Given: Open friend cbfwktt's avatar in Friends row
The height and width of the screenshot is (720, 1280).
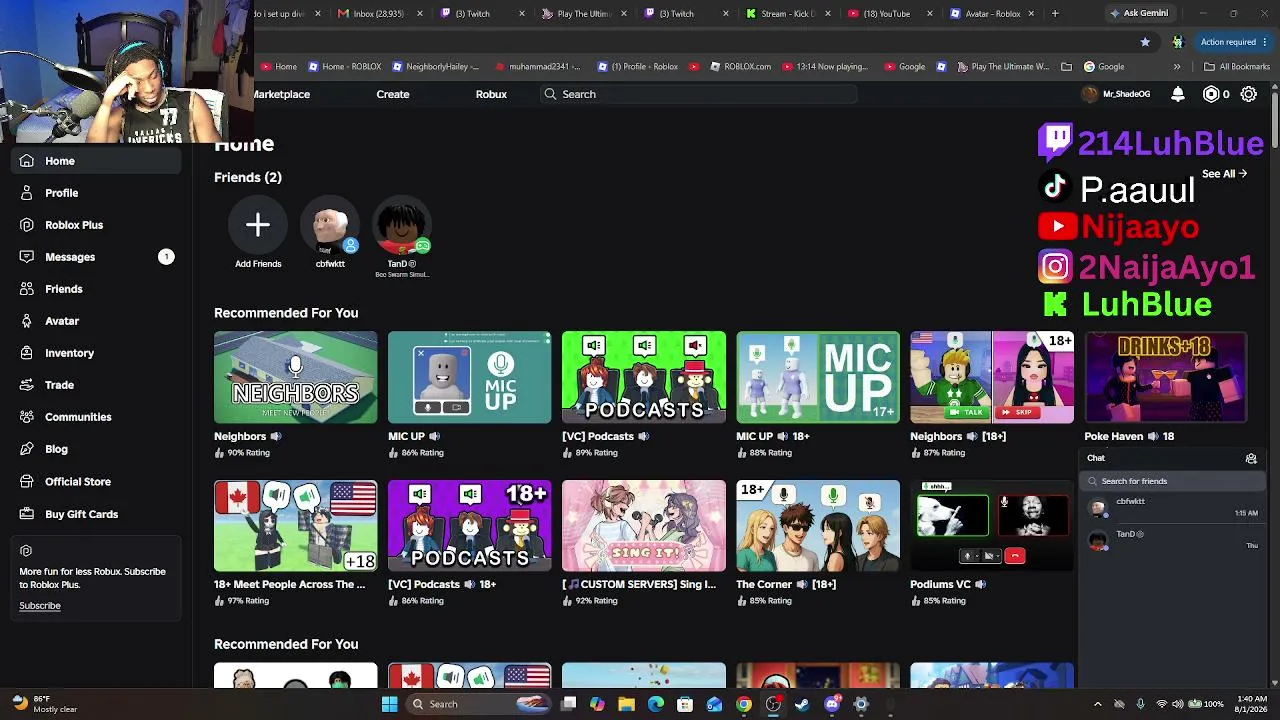Looking at the screenshot, I should click(x=330, y=225).
